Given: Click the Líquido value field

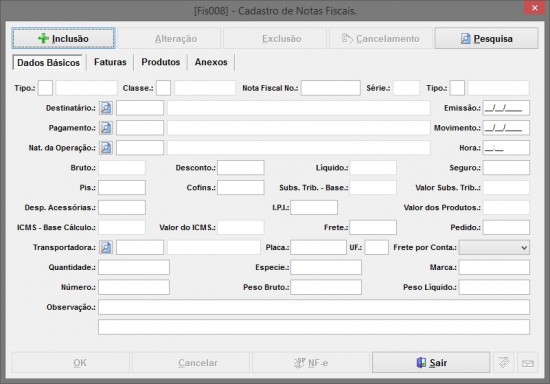Looking at the screenshot, I should click(373, 168).
